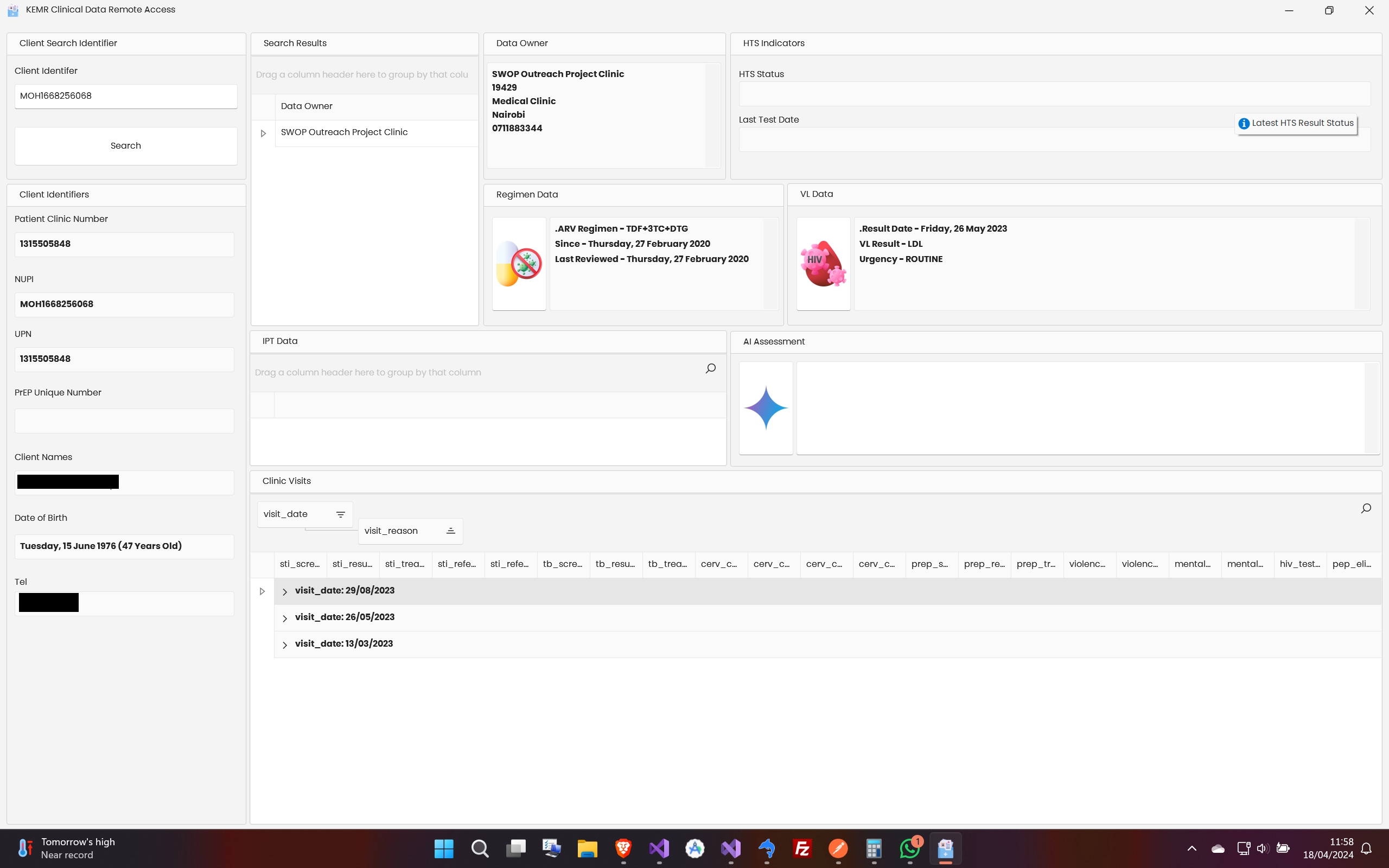Viewport: 1389px width, 868px height.
Task: Open search in Clinic Visits grid
Action: pyautogui.click(x=1366, y=508)
